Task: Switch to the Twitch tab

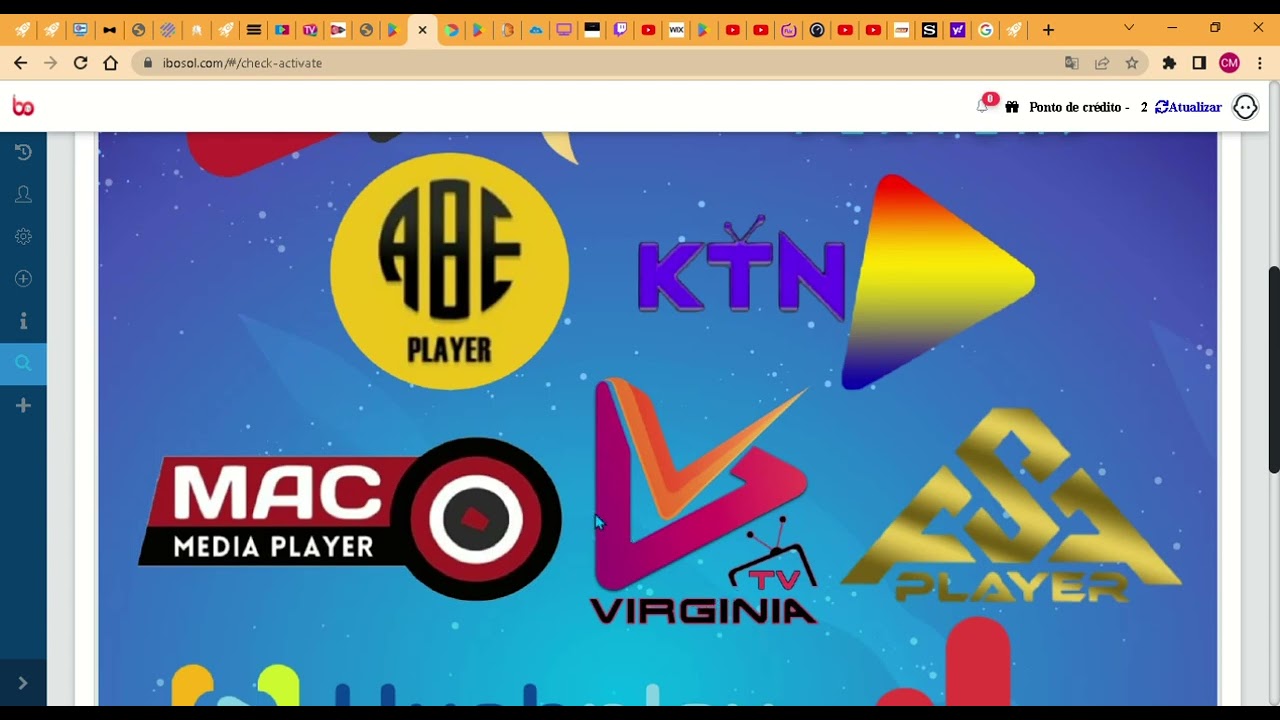Action: pos(620,30)
